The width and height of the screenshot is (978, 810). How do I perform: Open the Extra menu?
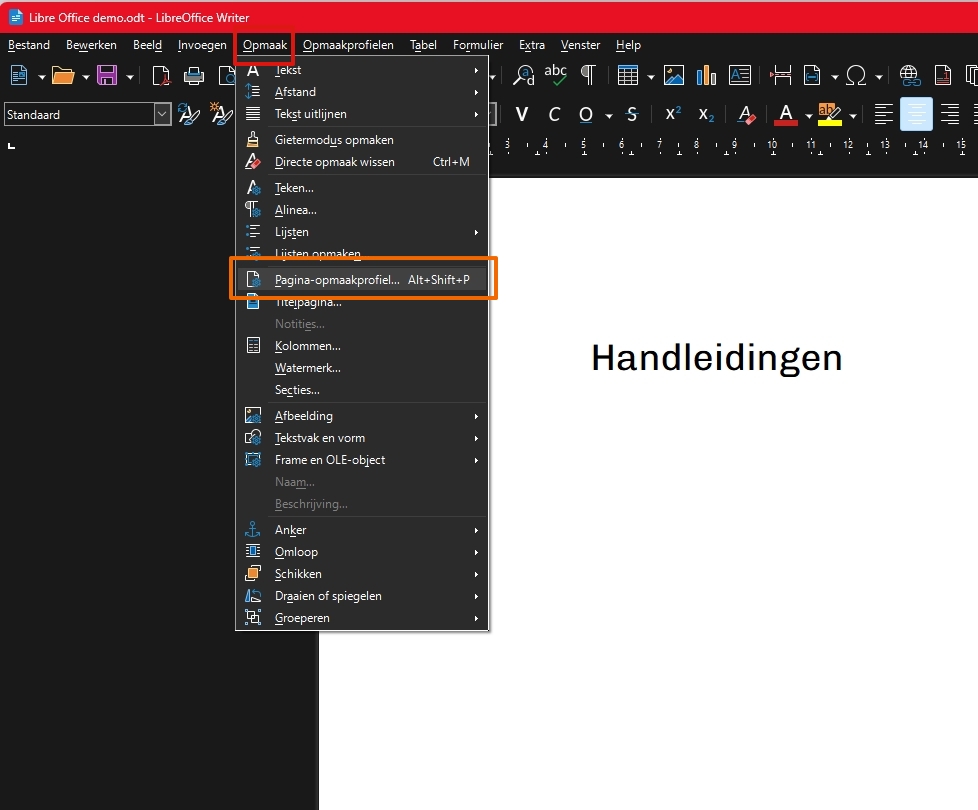point(531,45)
